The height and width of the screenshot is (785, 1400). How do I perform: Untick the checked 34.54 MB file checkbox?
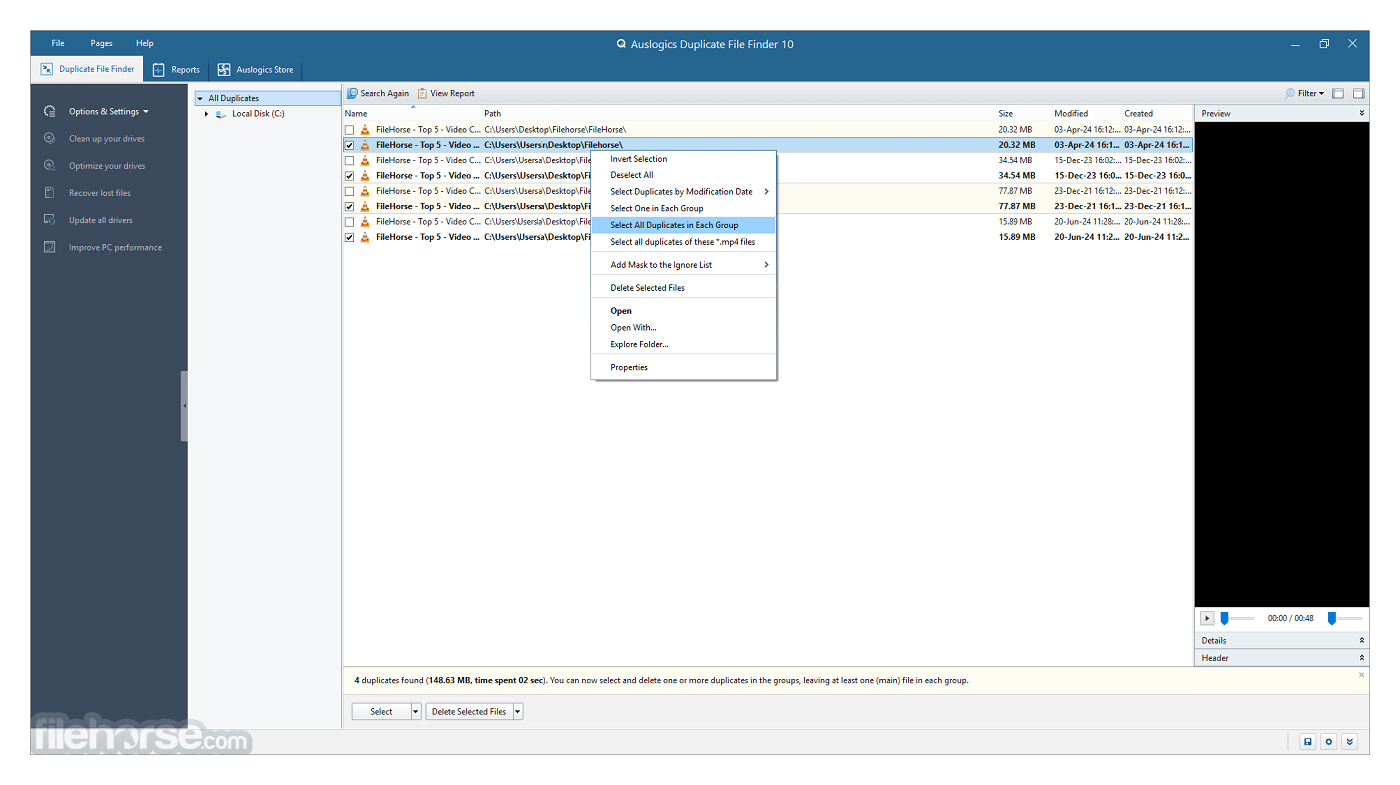click(x=350, y=176)
